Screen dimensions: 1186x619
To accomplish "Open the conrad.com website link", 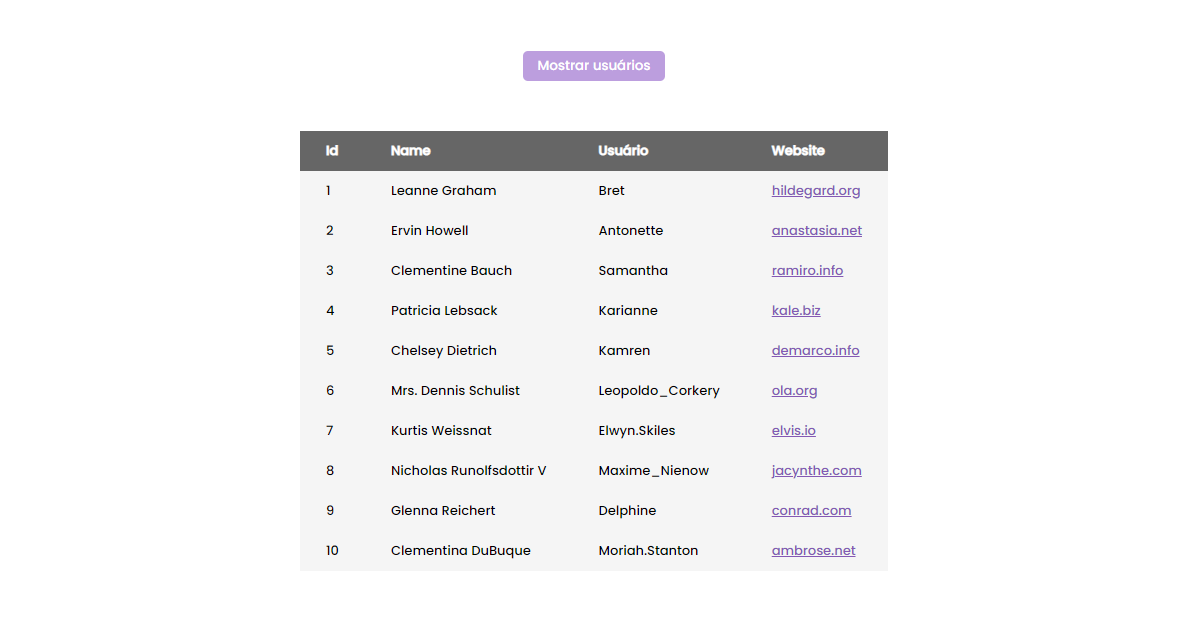I will click(811, 511).
